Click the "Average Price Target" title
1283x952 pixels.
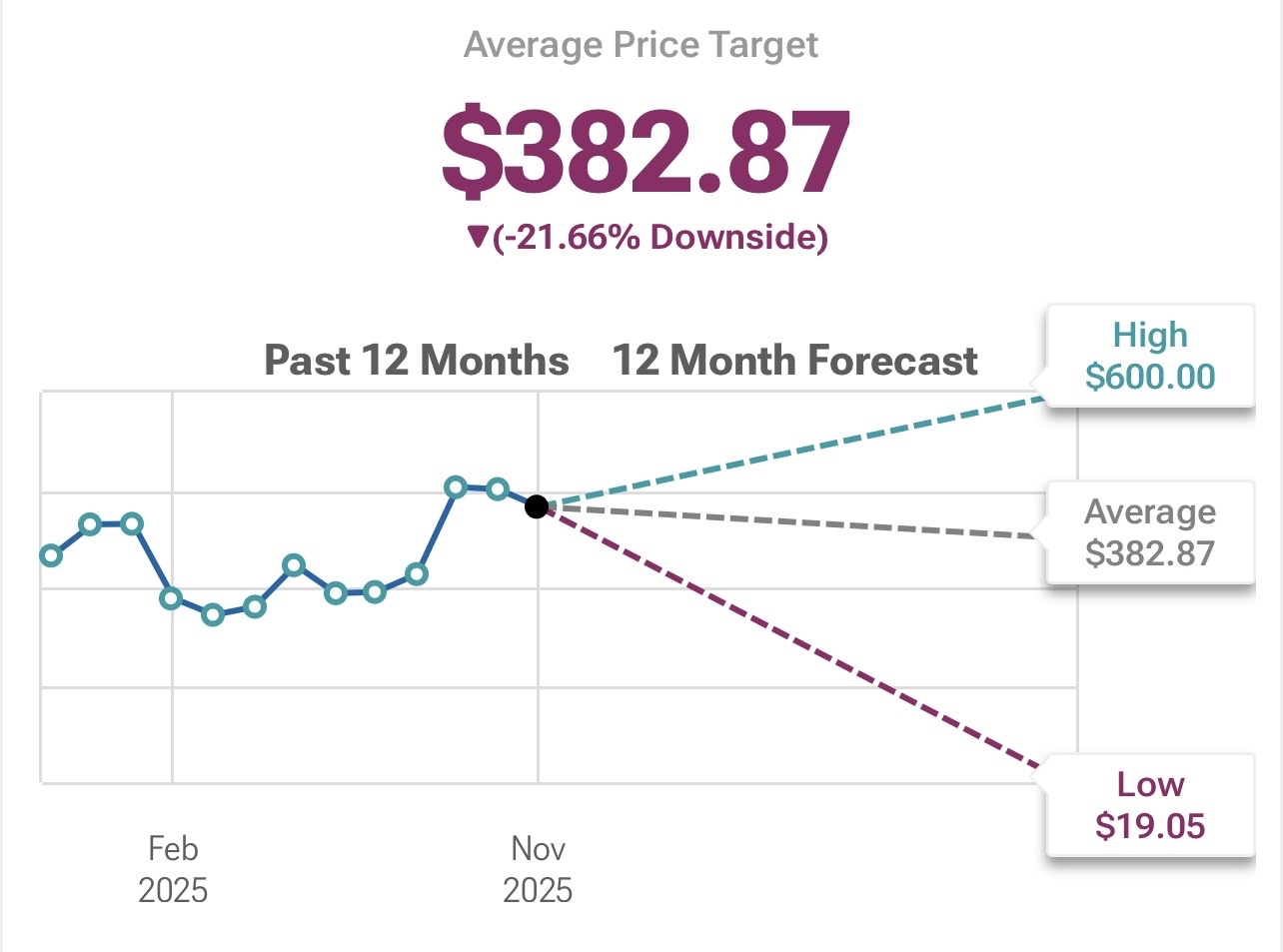point(641,45)
